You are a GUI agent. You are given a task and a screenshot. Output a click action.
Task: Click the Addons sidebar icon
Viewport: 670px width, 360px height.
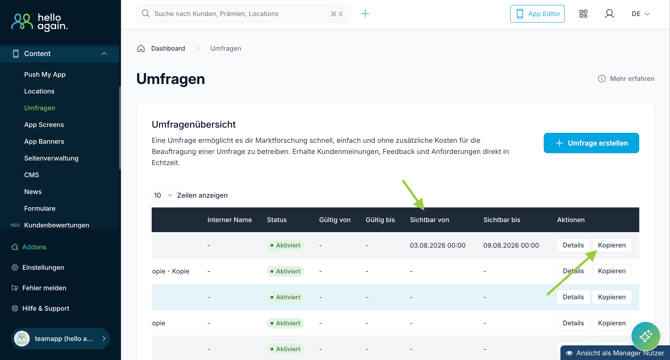(x=15, y=247)
